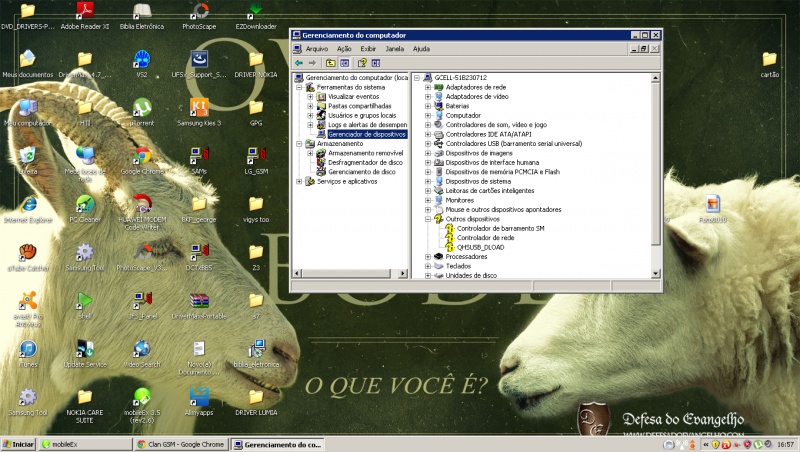The width and height of the screenshot is (800, 452).
Task: Open the cartão folder on desktop
Action: click(x=769, y=65)
